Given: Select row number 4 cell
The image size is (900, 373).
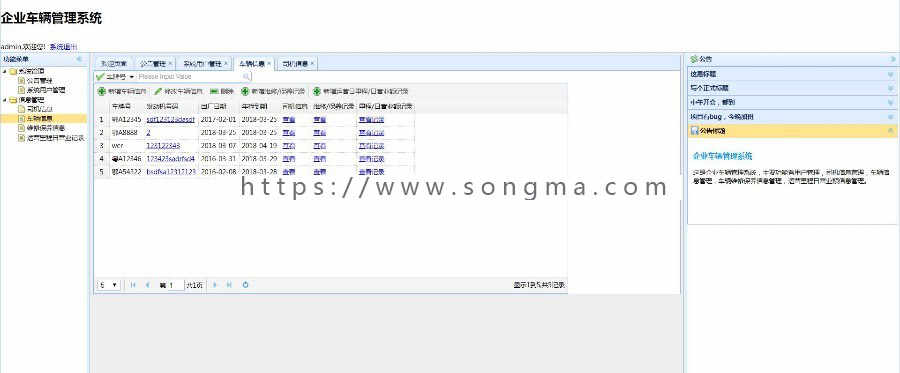Looking at the screenshot, I should click(x=102, y=158).
